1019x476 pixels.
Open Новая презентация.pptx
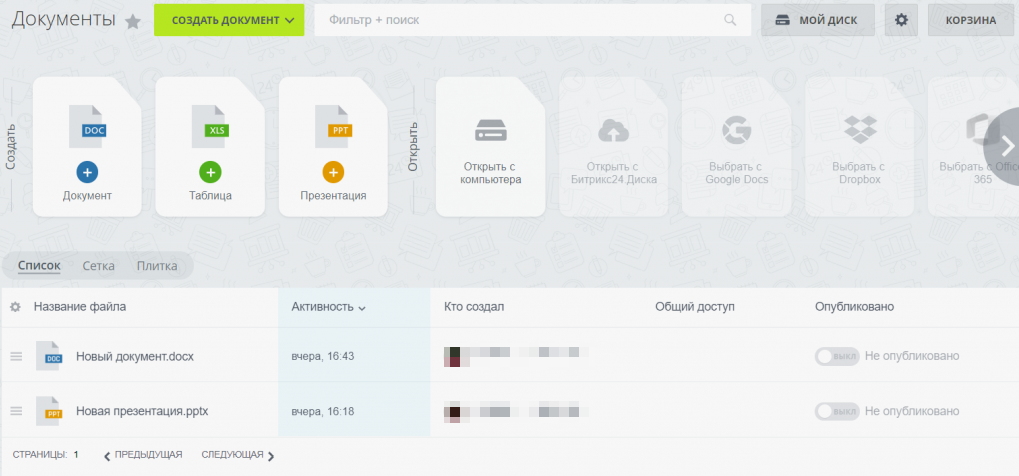click(142, 411)
